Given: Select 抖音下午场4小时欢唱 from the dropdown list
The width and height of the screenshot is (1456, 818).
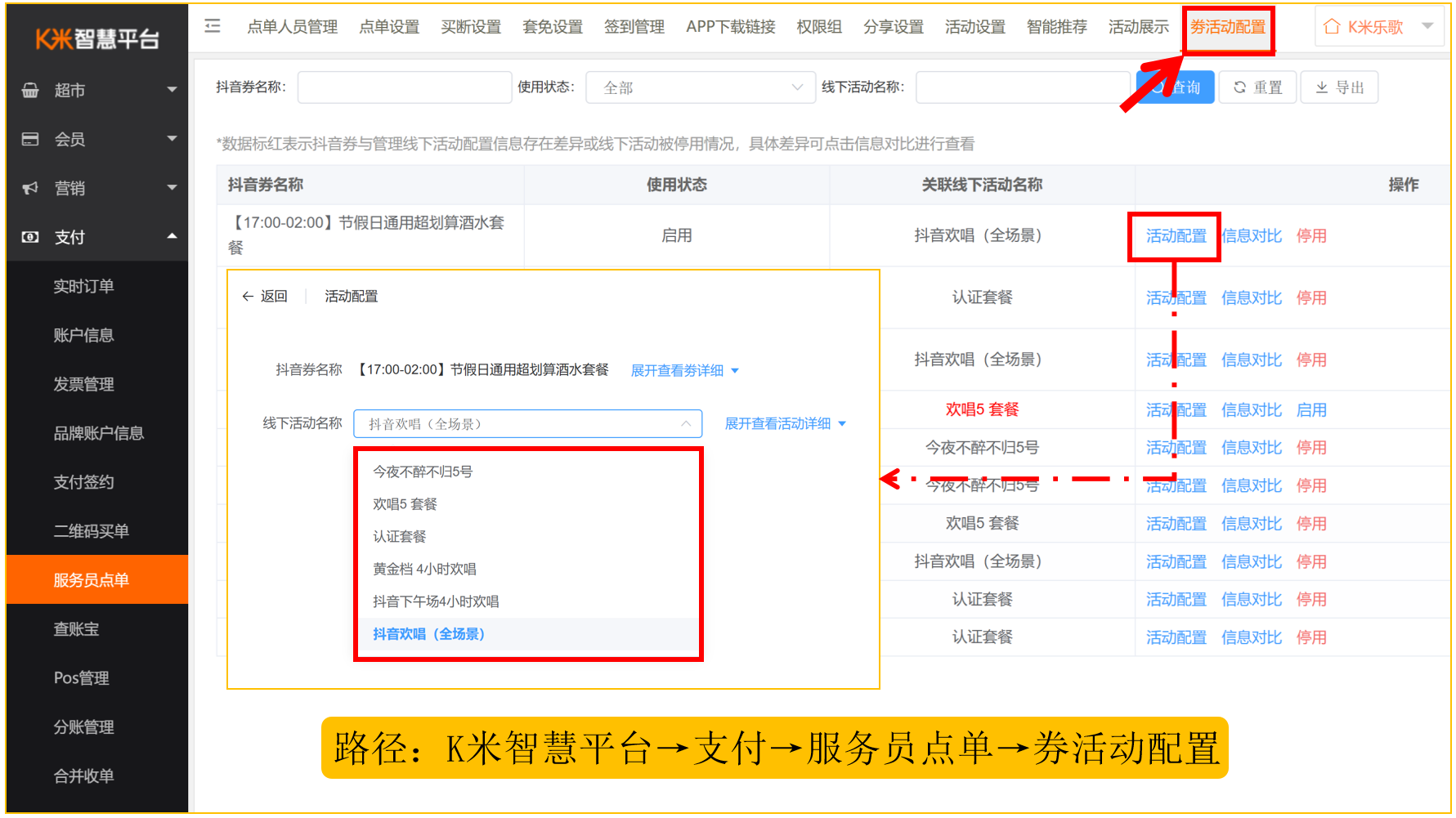Looking at the screenshot, I should pos(528,601).
